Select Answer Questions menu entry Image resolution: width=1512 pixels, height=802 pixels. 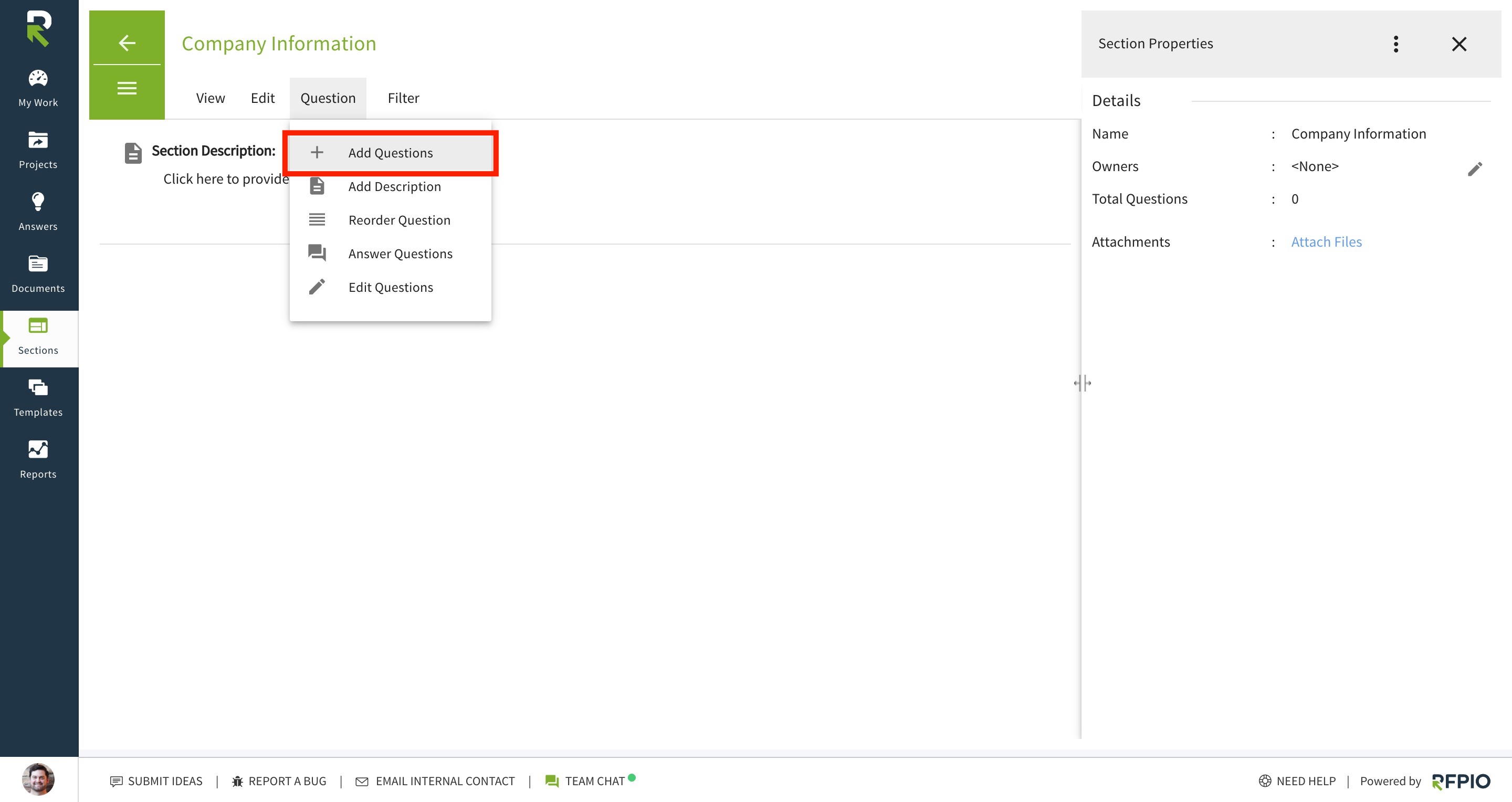tap(390, 254)
